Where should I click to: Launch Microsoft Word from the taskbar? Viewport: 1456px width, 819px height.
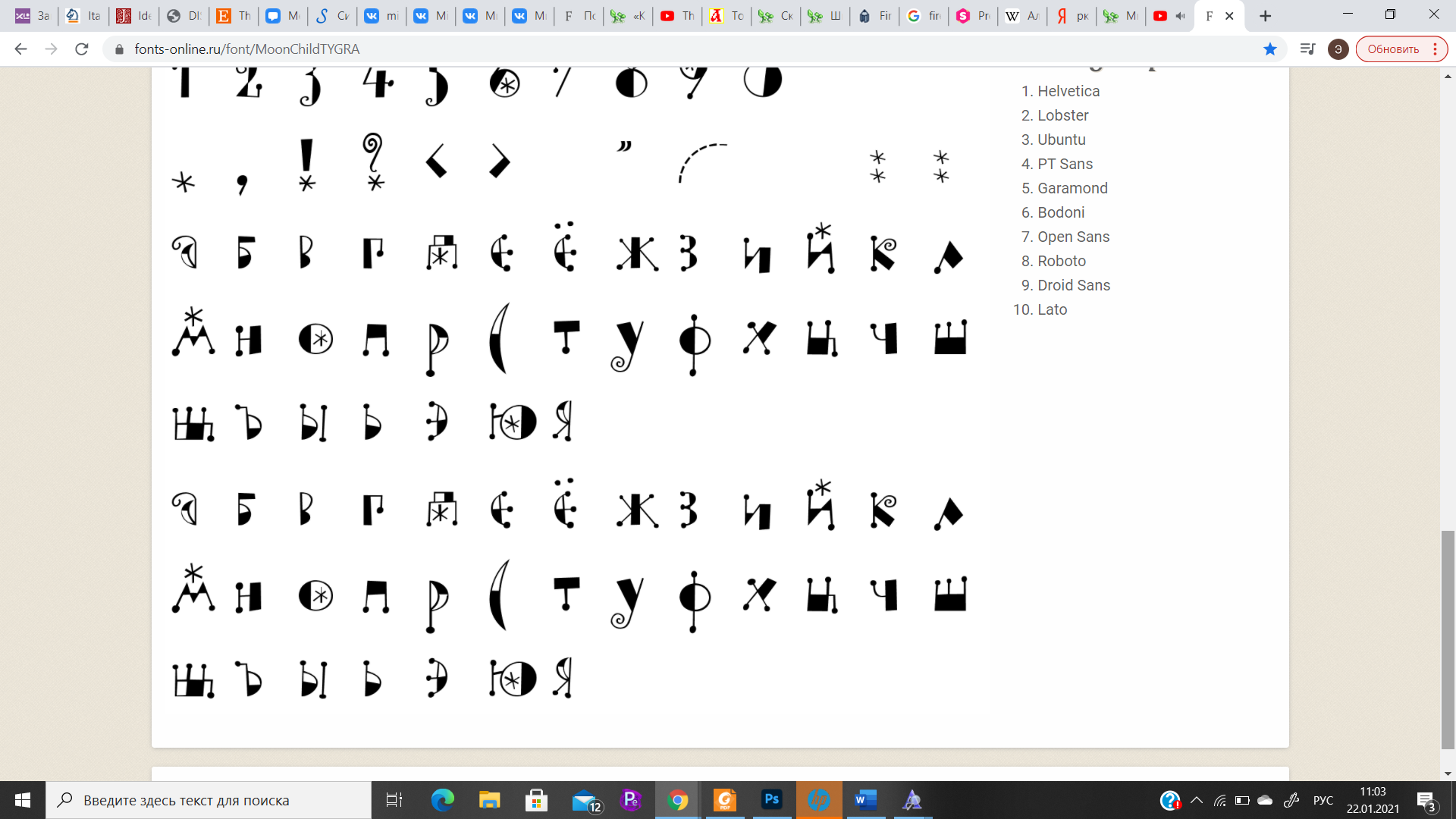click(865, 799)
